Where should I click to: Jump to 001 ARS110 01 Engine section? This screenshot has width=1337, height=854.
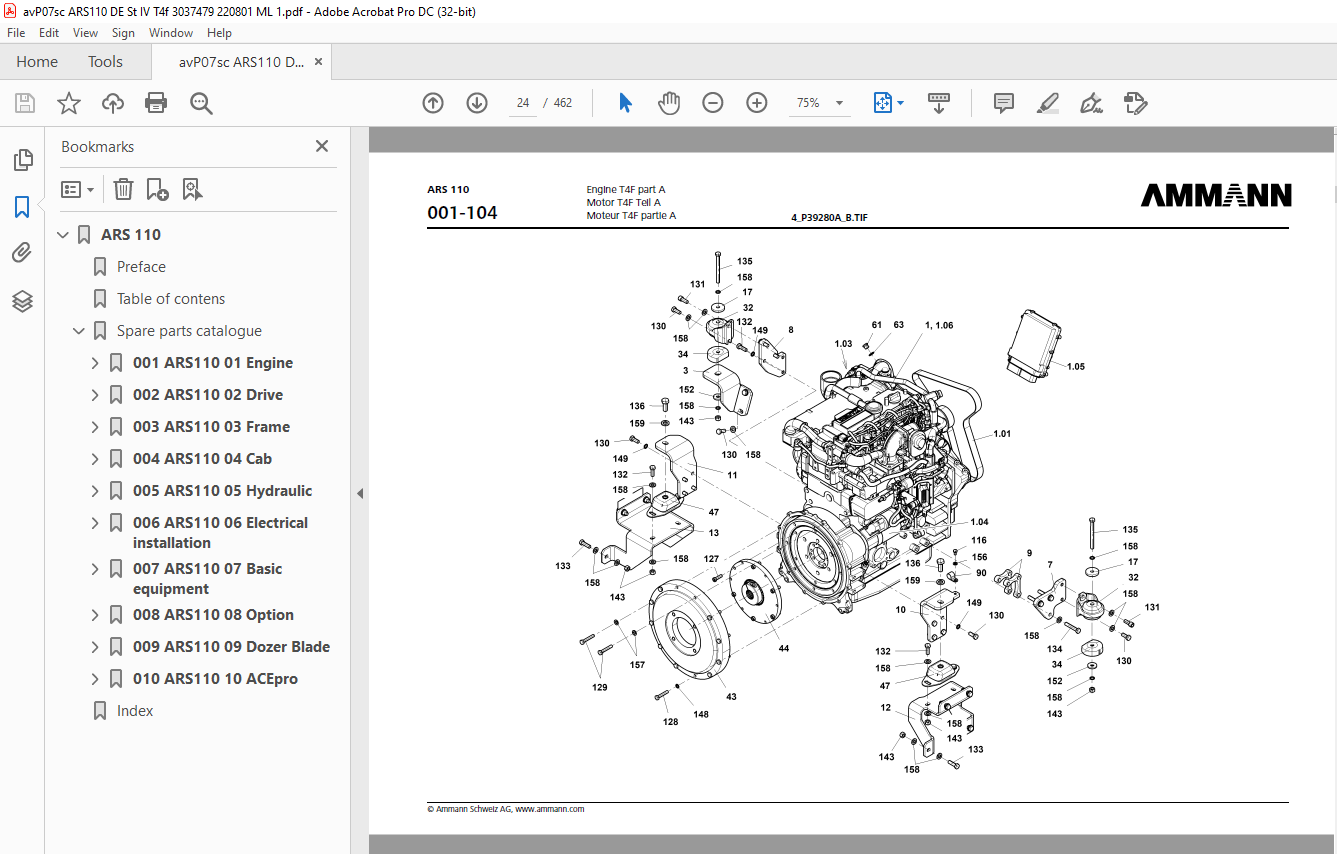coord(213,363)
